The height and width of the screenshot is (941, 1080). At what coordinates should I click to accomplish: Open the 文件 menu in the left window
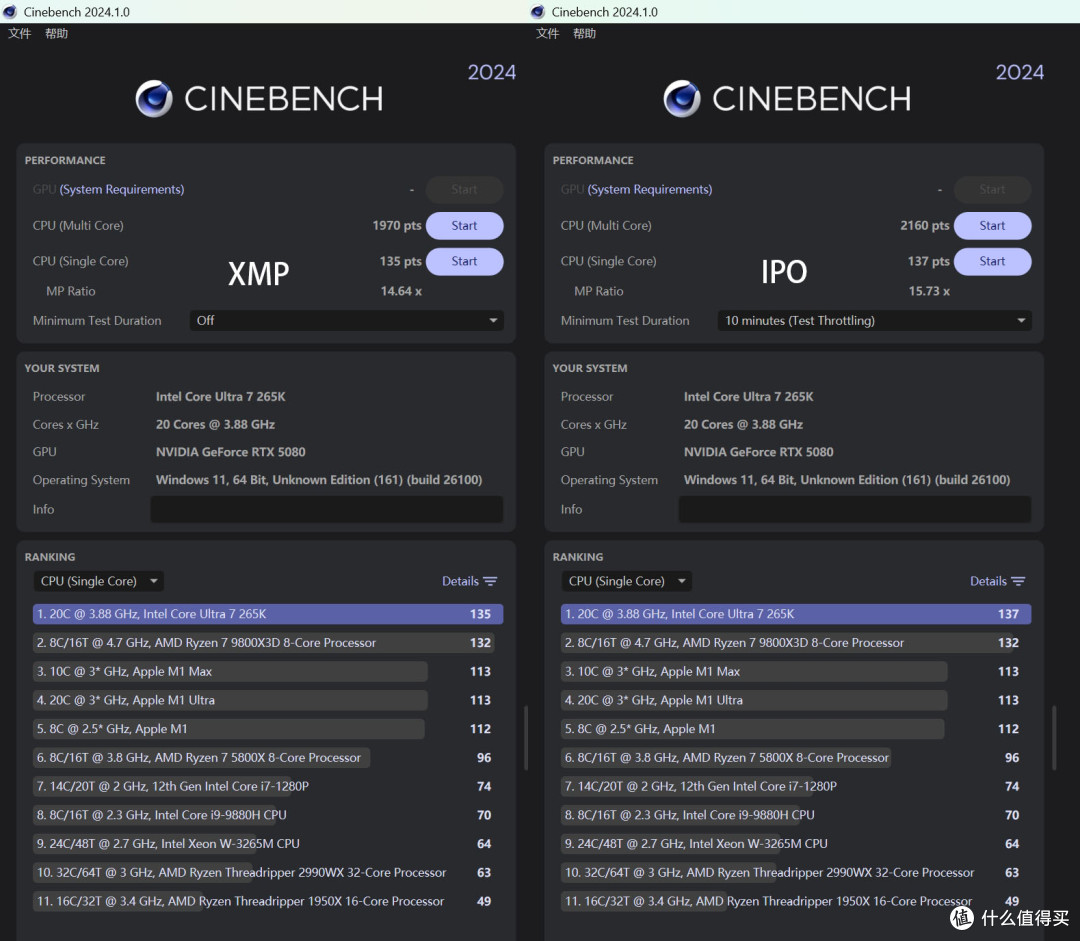[19, 33]
